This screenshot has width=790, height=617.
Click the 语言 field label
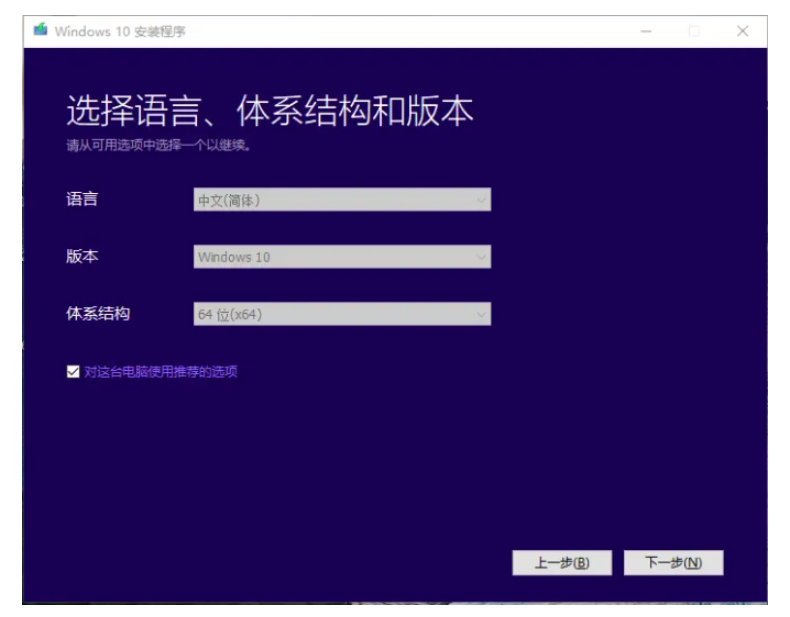pyautogui.click(x=82, y=199)
